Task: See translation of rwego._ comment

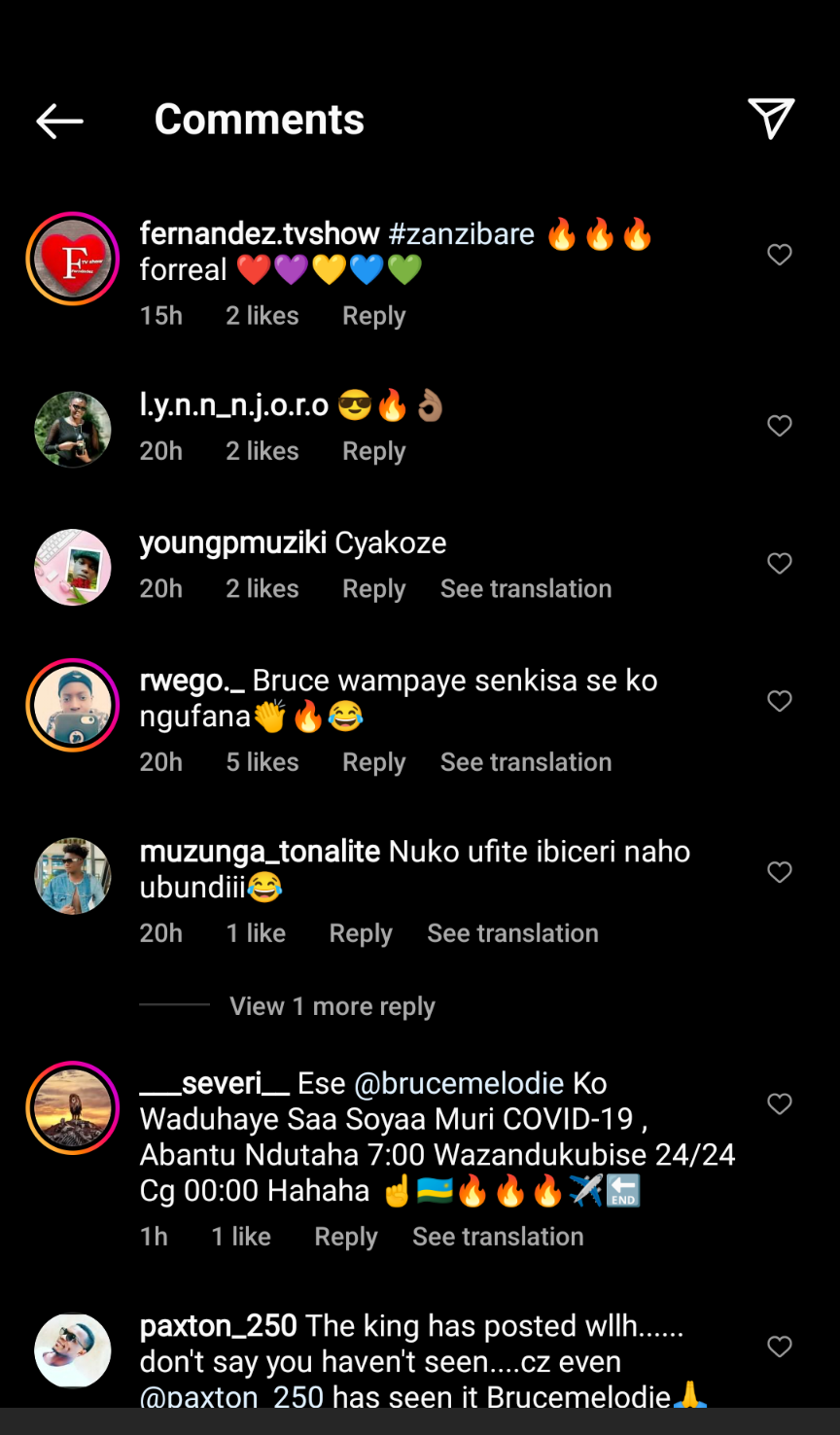Action: tap(525, 762)
